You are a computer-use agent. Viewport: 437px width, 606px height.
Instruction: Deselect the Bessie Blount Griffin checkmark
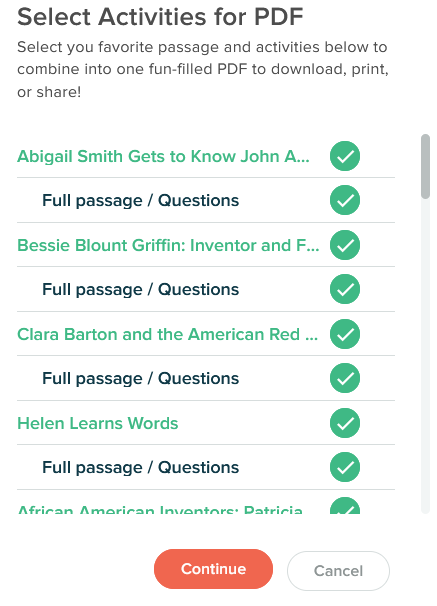coord(345,245)
